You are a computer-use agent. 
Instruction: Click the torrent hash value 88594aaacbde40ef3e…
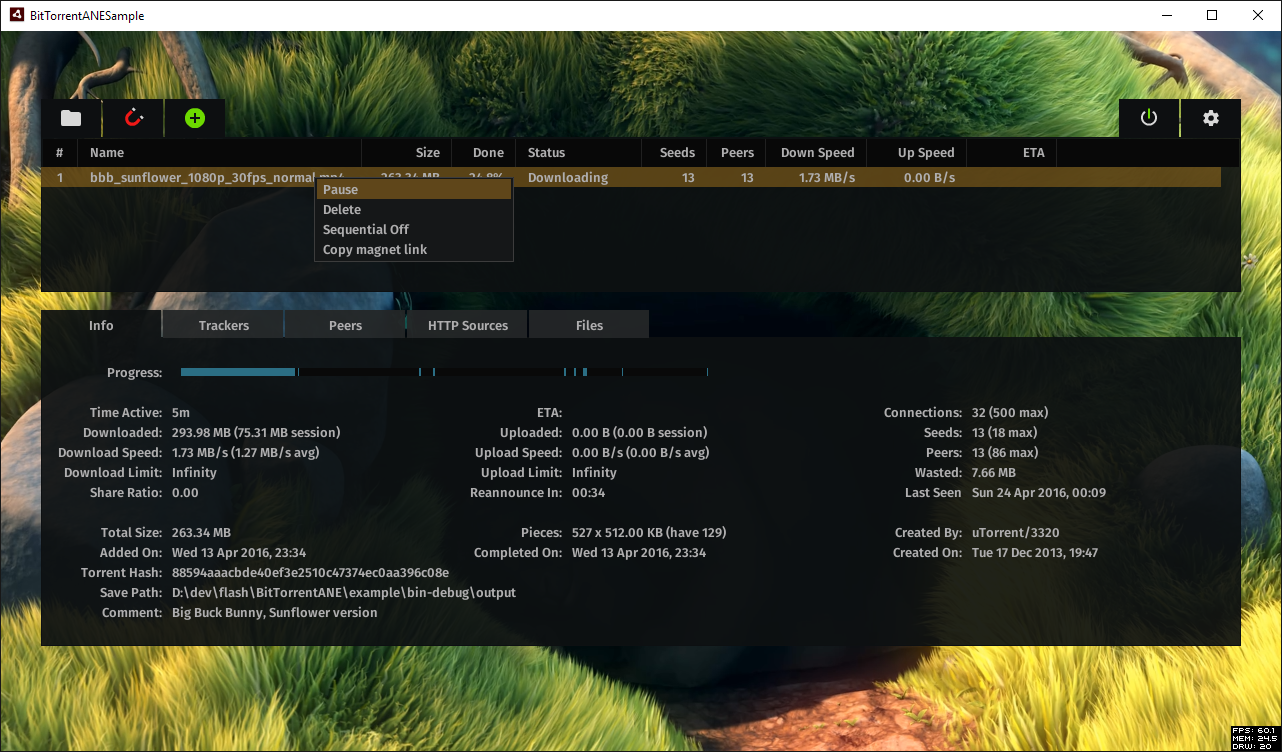(x=310, y=573)
